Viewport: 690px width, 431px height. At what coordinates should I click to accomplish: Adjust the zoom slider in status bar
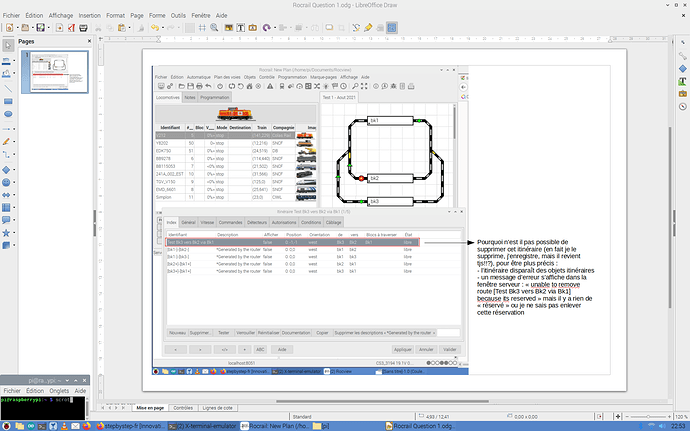coord(648,416)
